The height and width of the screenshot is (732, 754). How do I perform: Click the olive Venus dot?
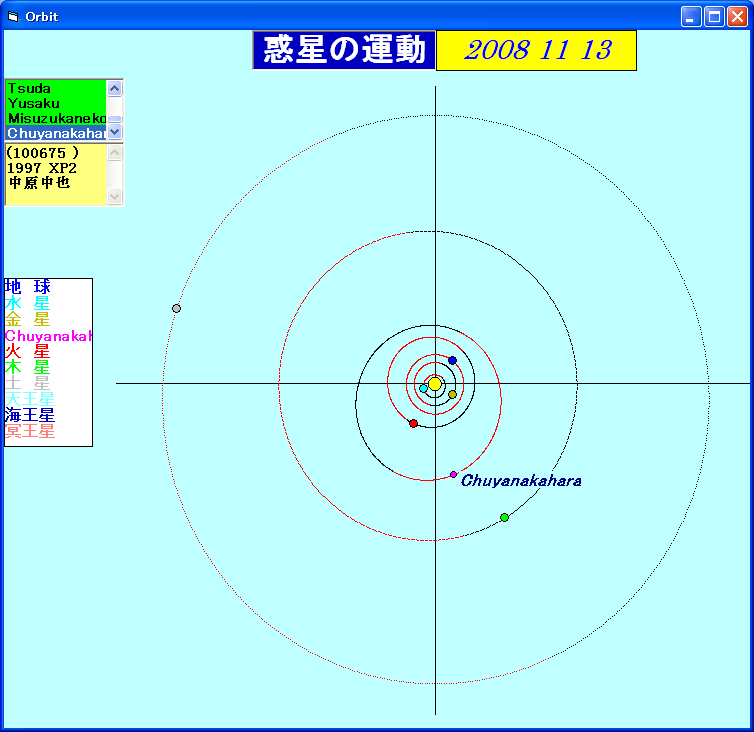coord(452,394)
